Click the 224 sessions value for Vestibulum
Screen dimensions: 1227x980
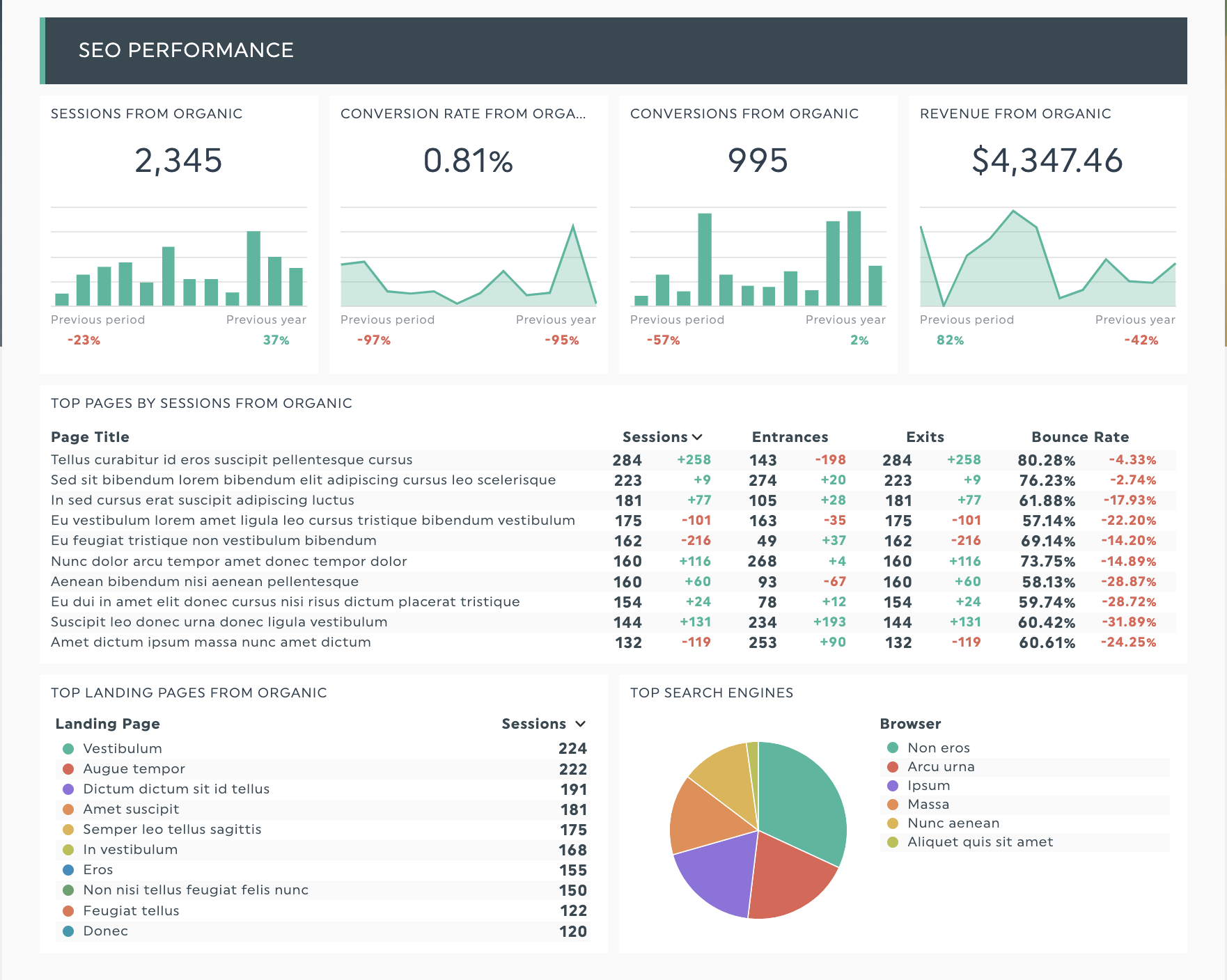click(x=572, y=749)
